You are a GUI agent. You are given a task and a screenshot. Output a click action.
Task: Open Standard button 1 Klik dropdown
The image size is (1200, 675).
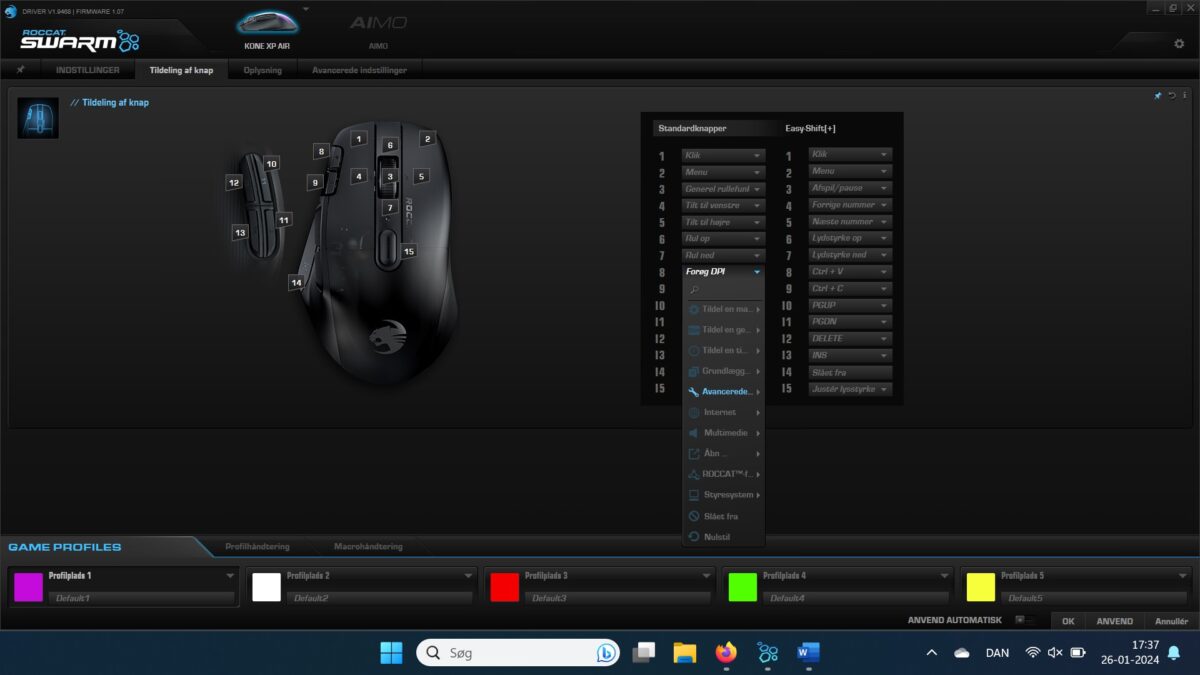click(723, 155)
